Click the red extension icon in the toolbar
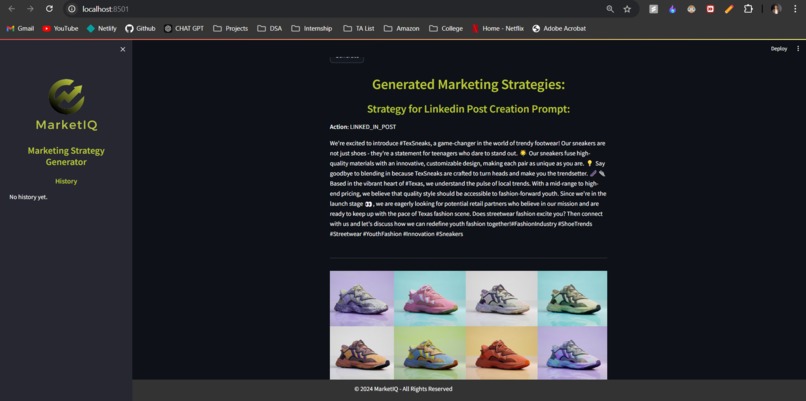The height and width of the screenshot is (401, 806). click(710, 9)
